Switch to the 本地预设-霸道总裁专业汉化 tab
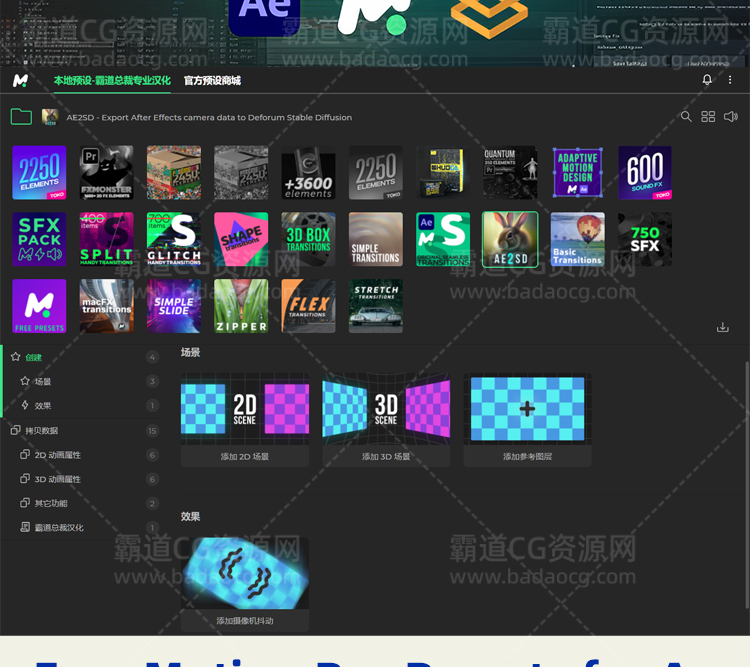The image size is (750, 667). coord(112,80)
